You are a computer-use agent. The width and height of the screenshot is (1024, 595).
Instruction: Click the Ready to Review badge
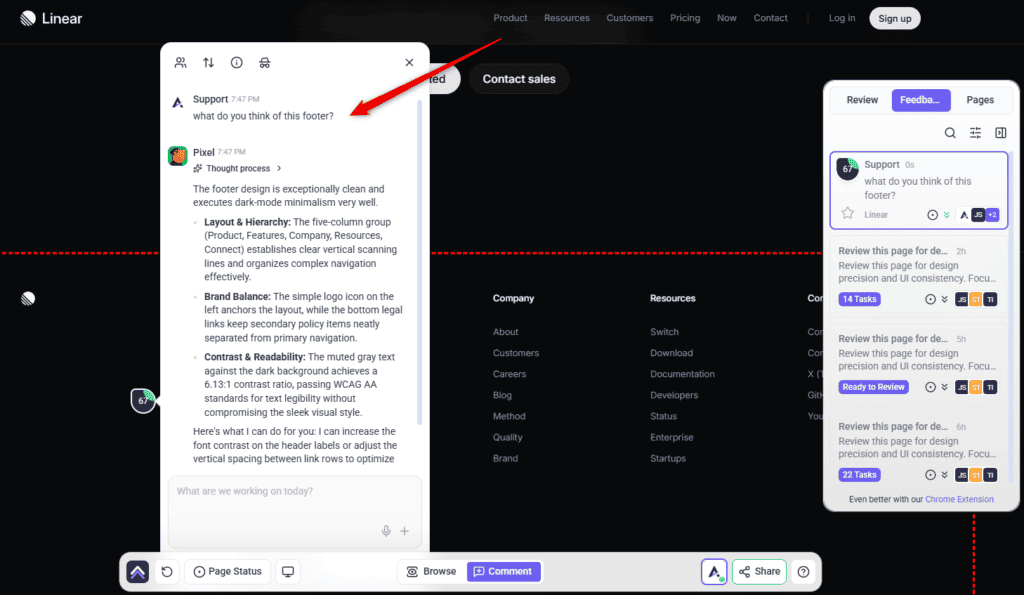click(873, 387)
